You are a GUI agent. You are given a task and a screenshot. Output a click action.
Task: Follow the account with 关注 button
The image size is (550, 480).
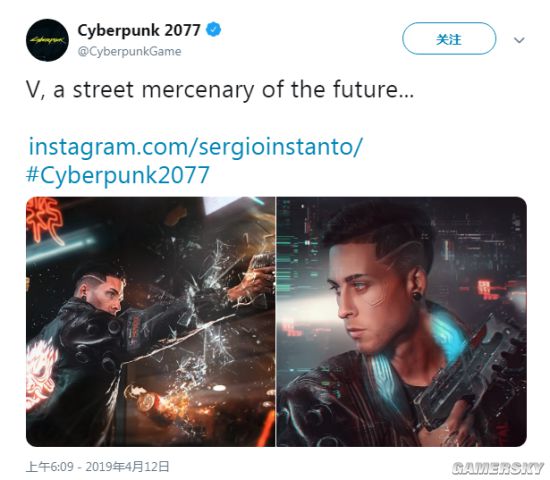[449, 39]
